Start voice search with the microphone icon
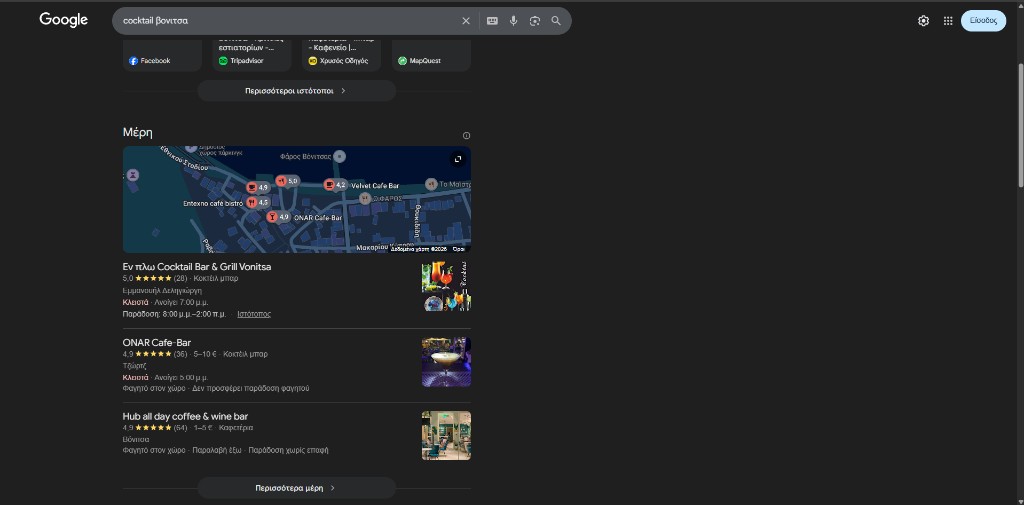 (x=513, y=21)
